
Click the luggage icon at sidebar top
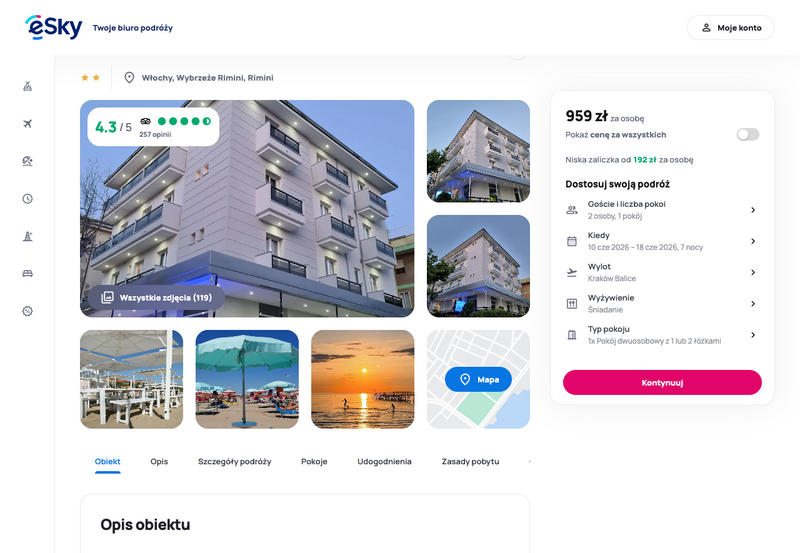pyautogui.click(x=28, y=86)
